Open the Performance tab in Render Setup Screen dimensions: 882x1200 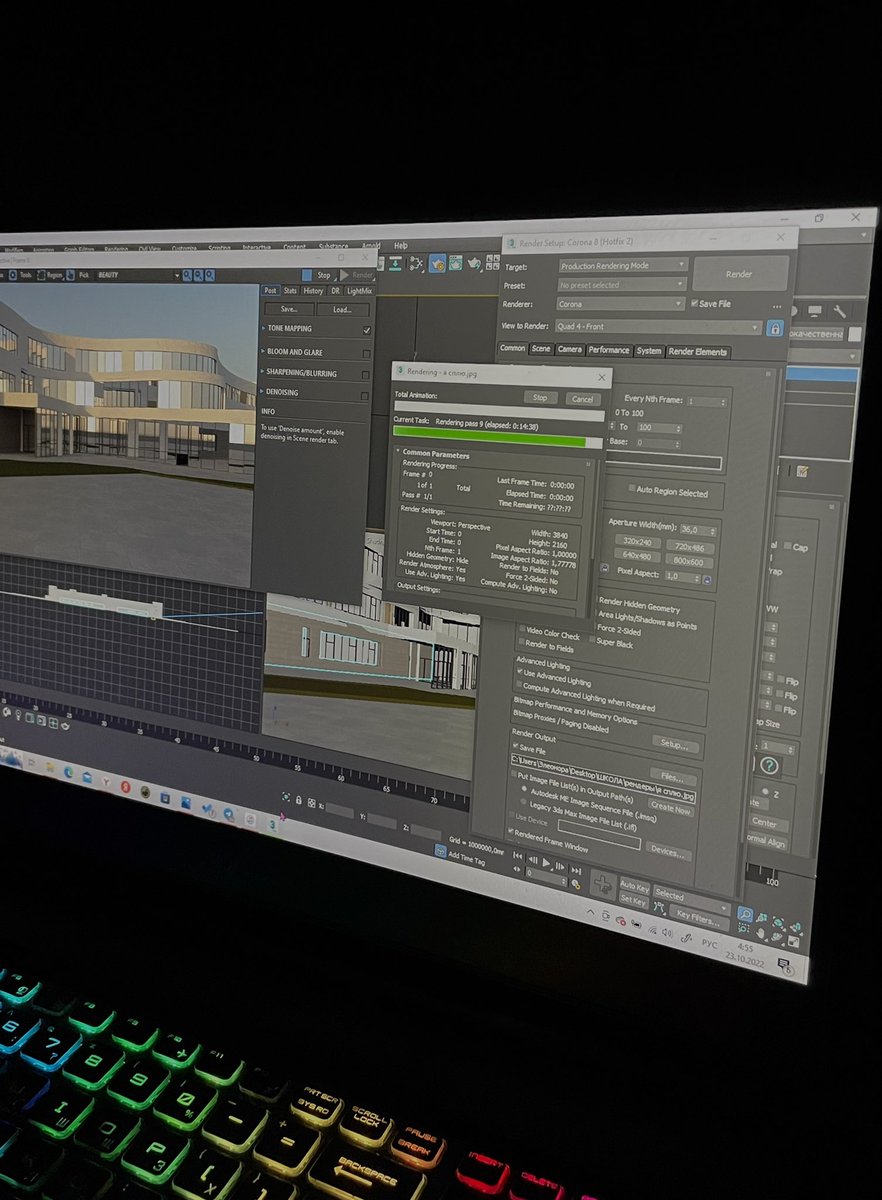(609, 351)
